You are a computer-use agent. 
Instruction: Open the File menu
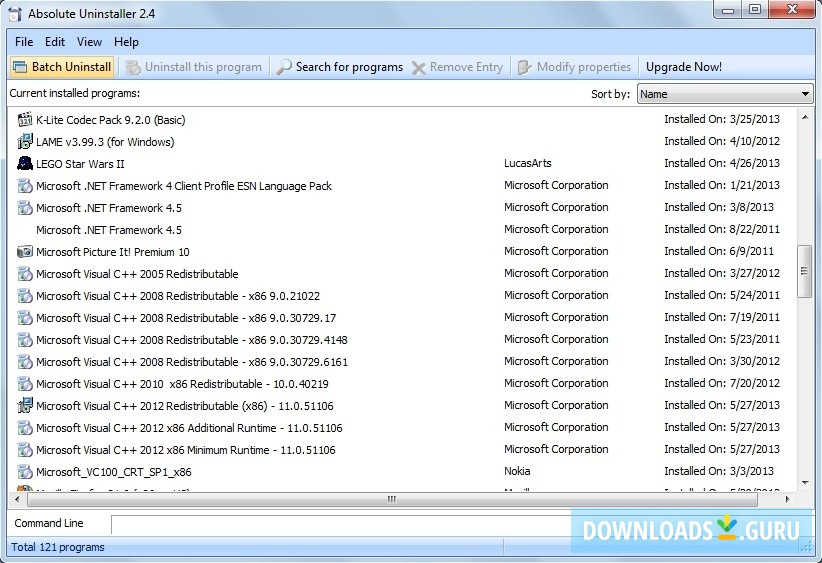point(24,42)
